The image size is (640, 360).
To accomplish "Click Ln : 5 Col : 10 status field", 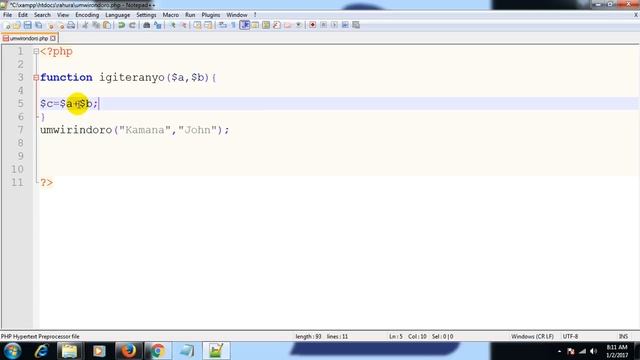I will (408, 336).
